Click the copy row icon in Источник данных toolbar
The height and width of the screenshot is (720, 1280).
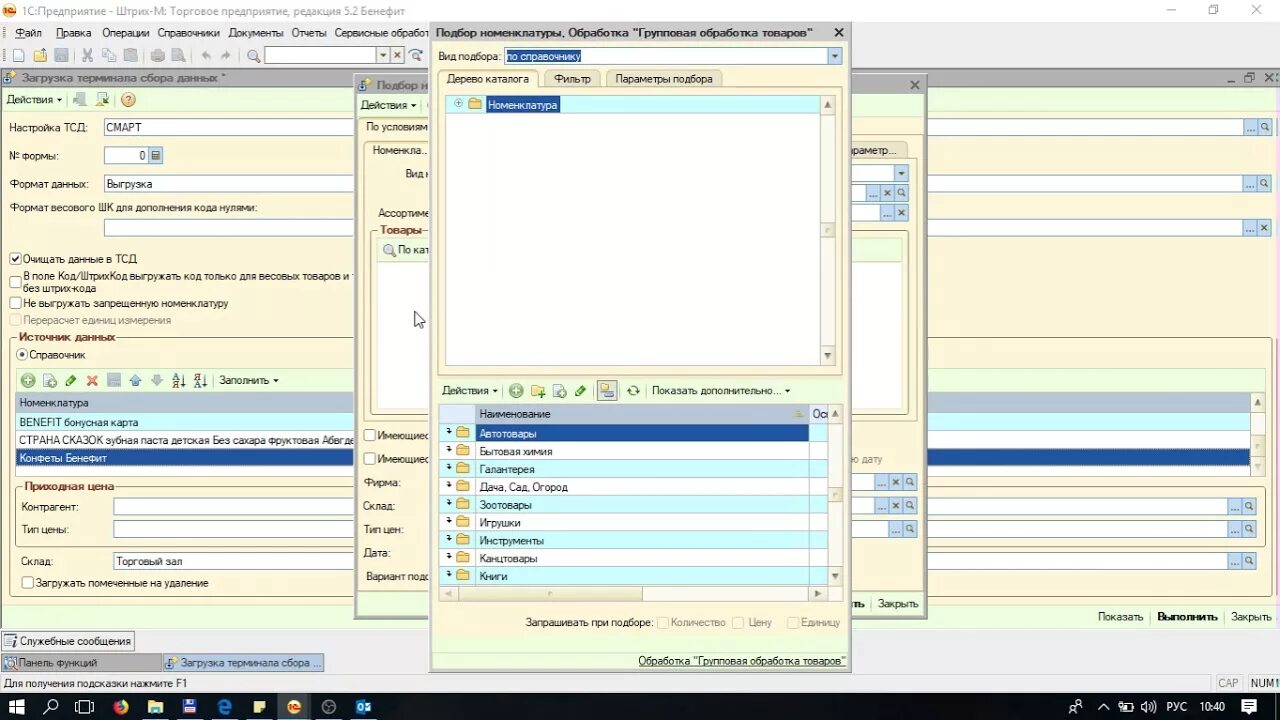tap(49, 380)
